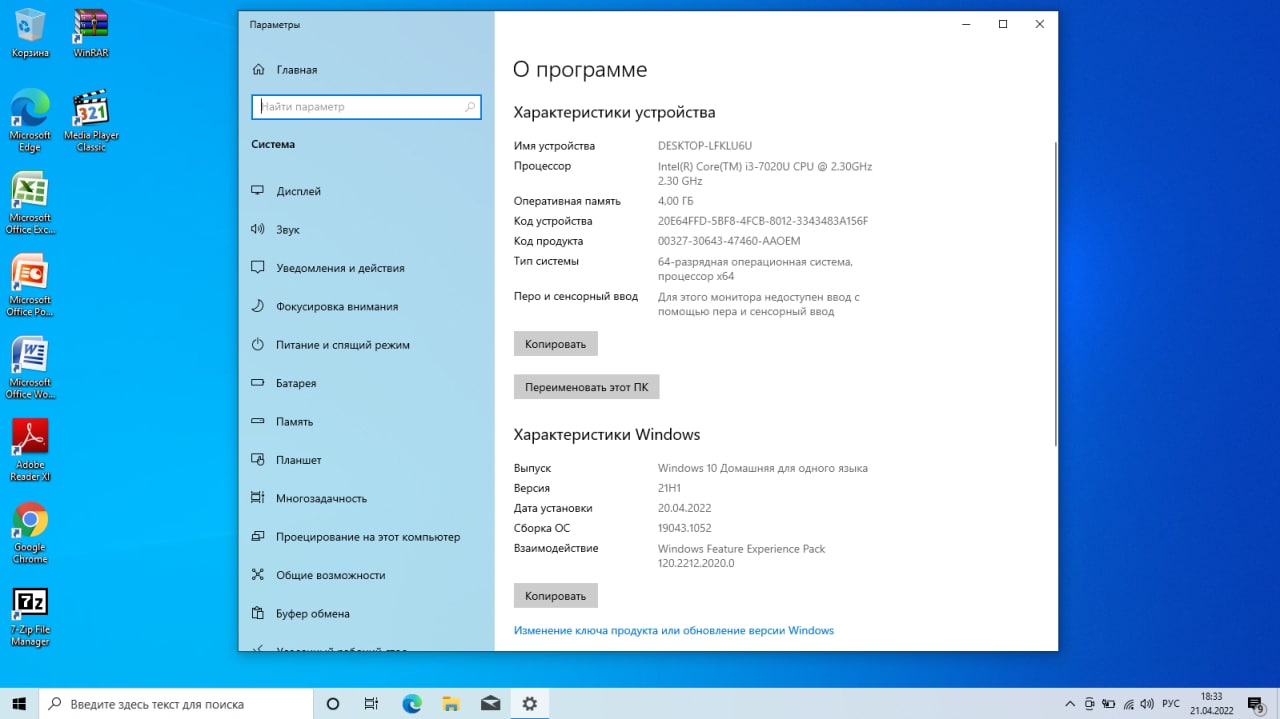Select the Microsoft Office PowerPoint desktop icon
The width and height of the screenshot is (1280, 719).
click(x=30, y=285)
